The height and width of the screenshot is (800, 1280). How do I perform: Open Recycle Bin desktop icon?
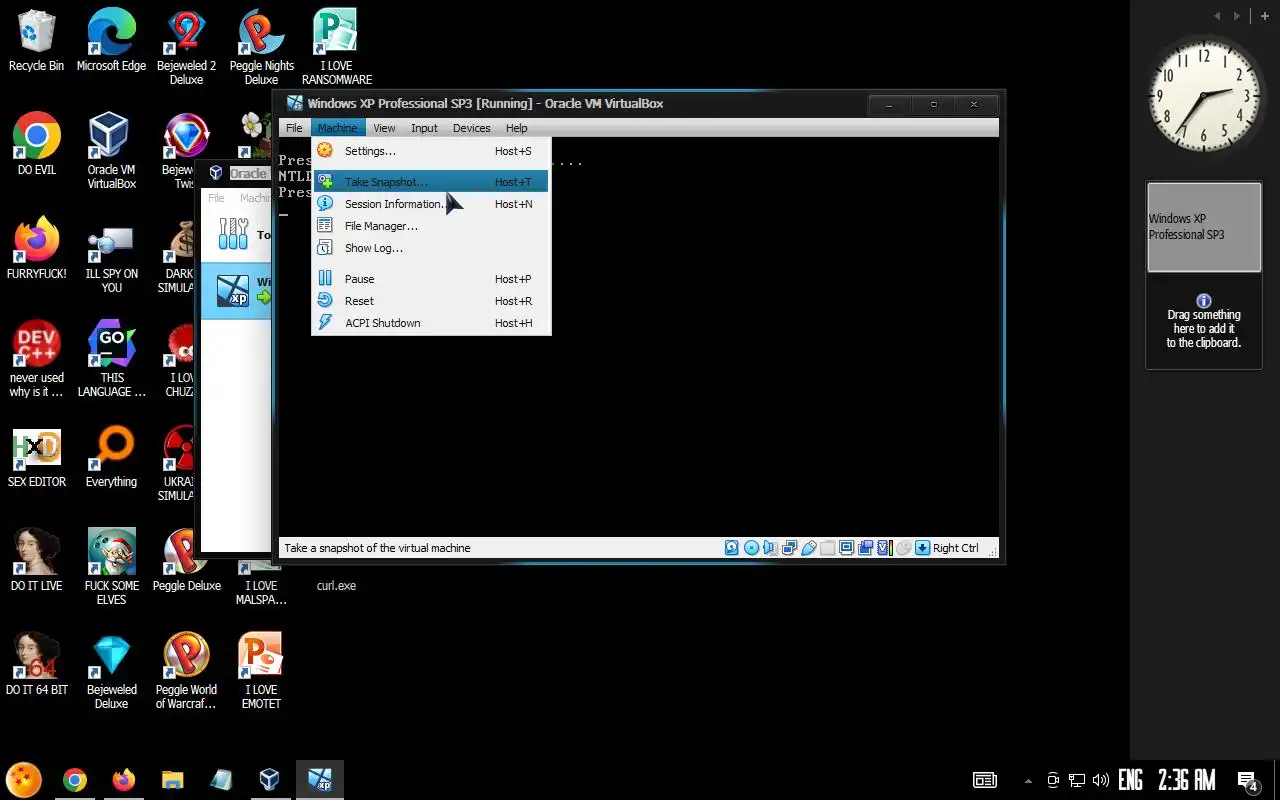36,42
